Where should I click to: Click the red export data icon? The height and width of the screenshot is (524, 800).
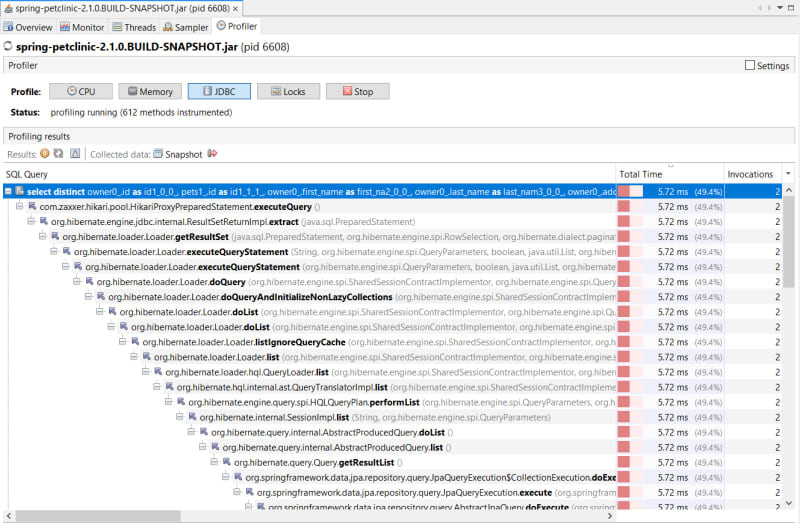(x=212, y=154)
